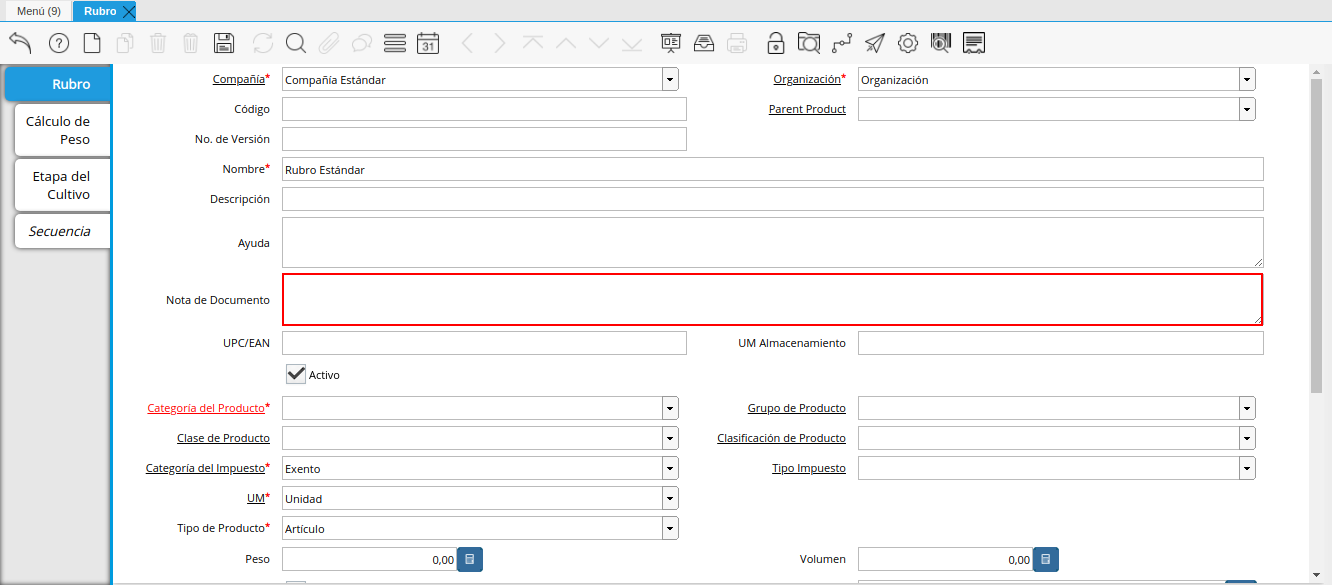Click the copy record icon
1332x585 pixels.
125,43
